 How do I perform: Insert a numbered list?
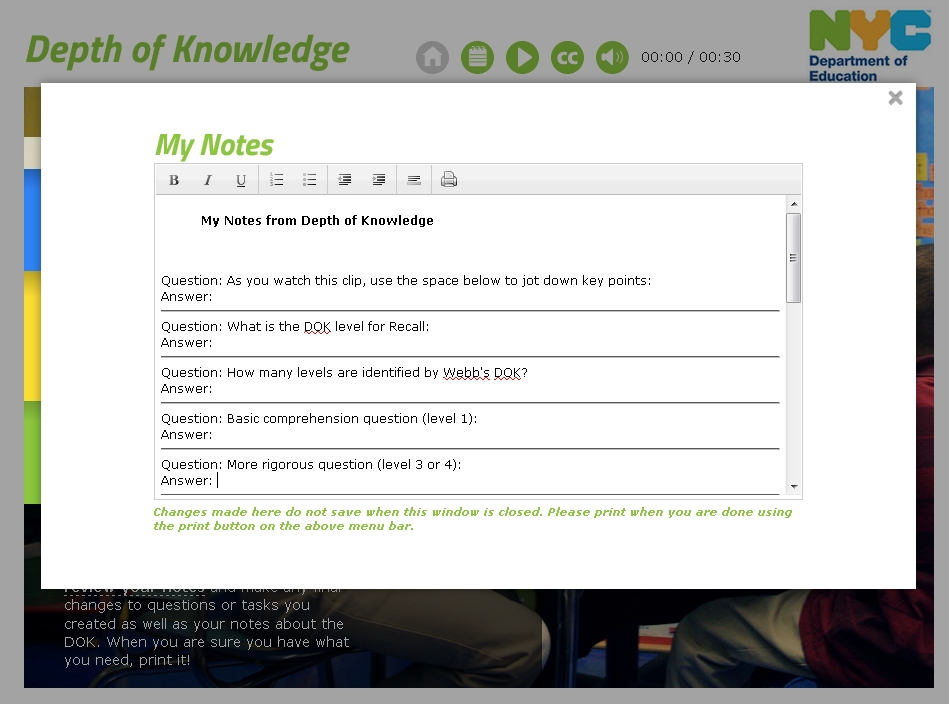pyautogui.click(x=277, y=180)
